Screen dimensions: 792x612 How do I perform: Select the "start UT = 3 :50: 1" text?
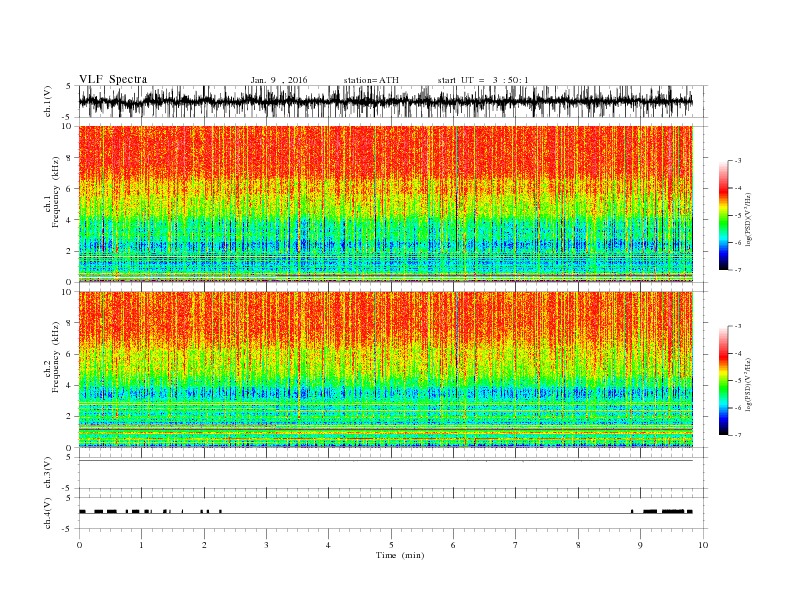tap(483, 80)
